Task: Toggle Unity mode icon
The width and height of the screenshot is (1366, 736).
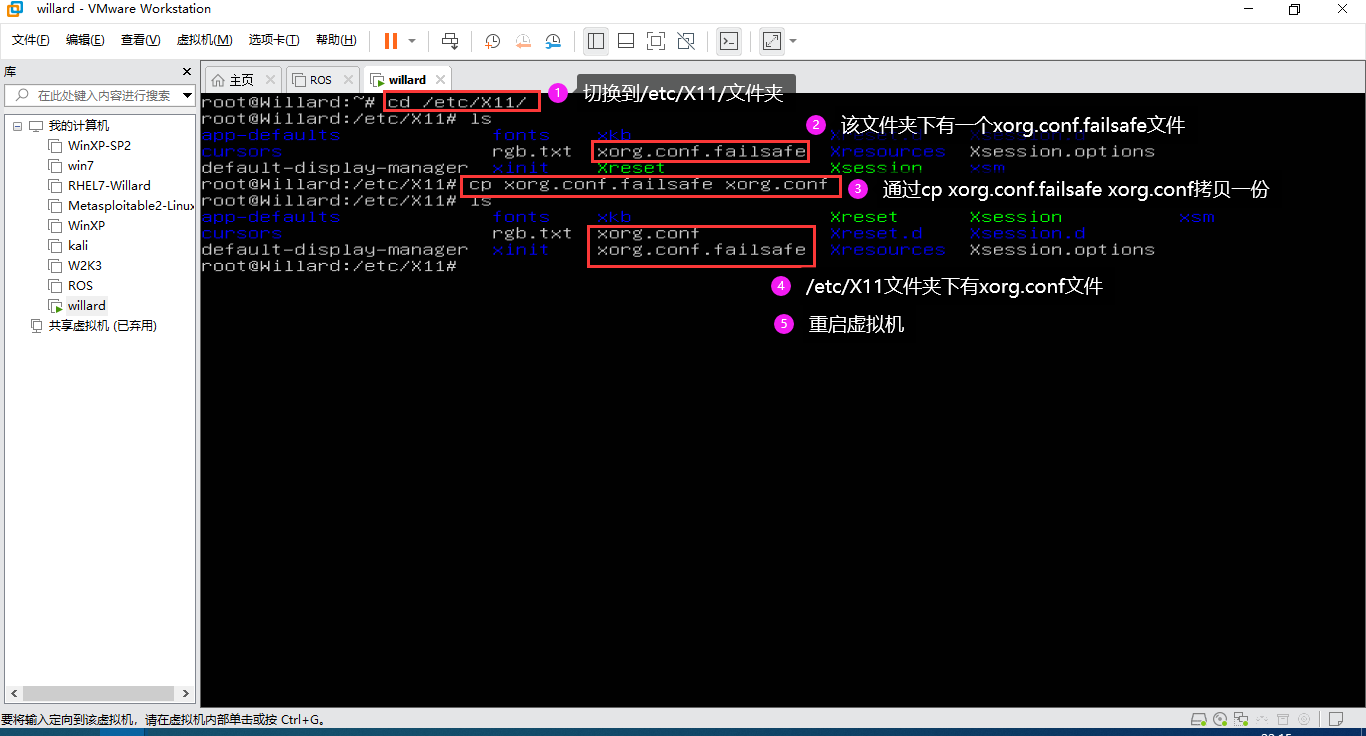Action: pyautogui.click(x=686, y=41)
